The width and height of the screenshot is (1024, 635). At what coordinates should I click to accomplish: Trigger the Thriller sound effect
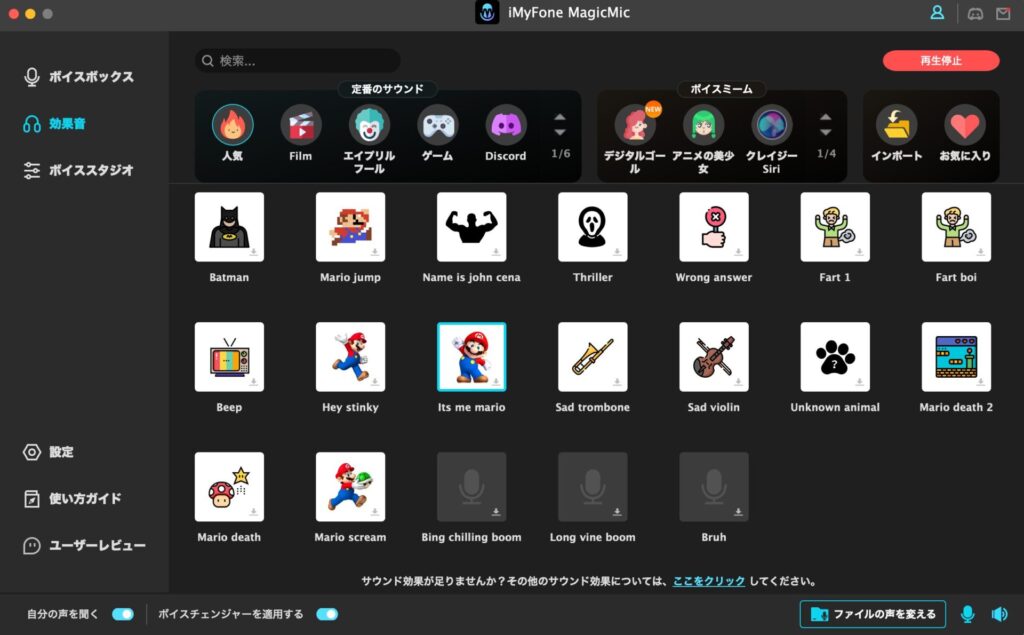point(592,227)
